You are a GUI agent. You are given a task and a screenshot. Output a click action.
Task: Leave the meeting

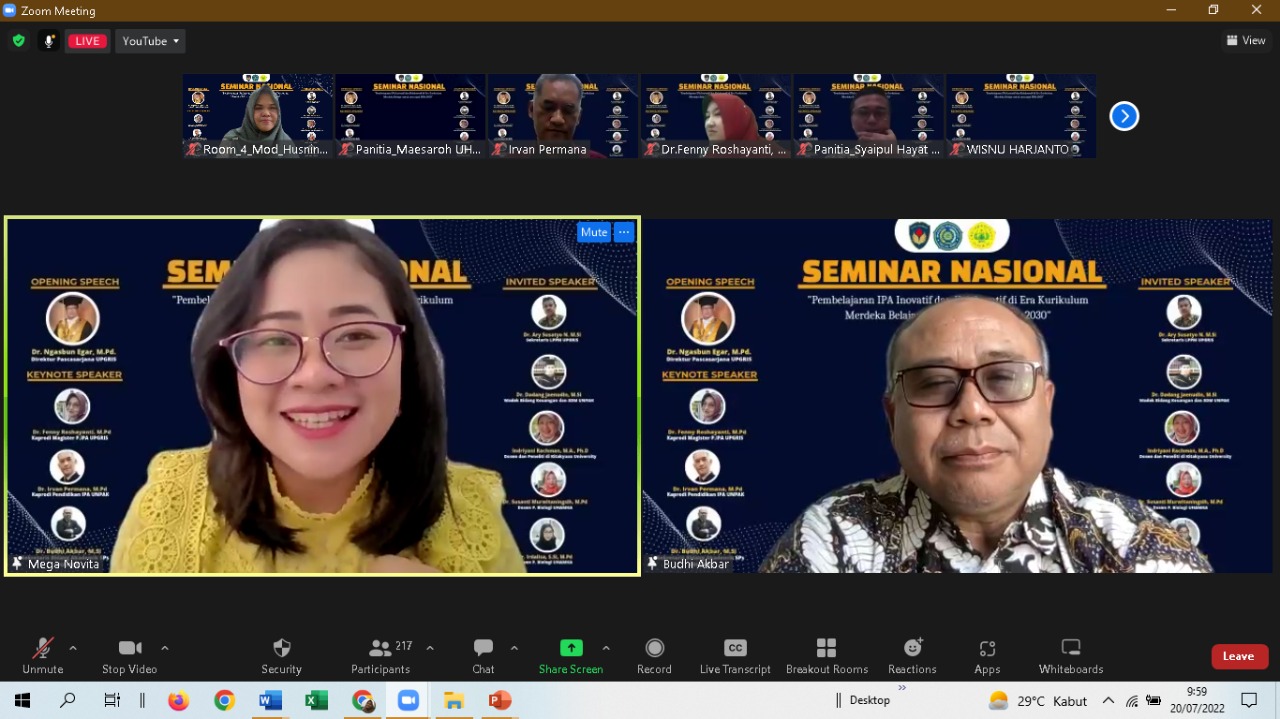(x=1238, y=656)
